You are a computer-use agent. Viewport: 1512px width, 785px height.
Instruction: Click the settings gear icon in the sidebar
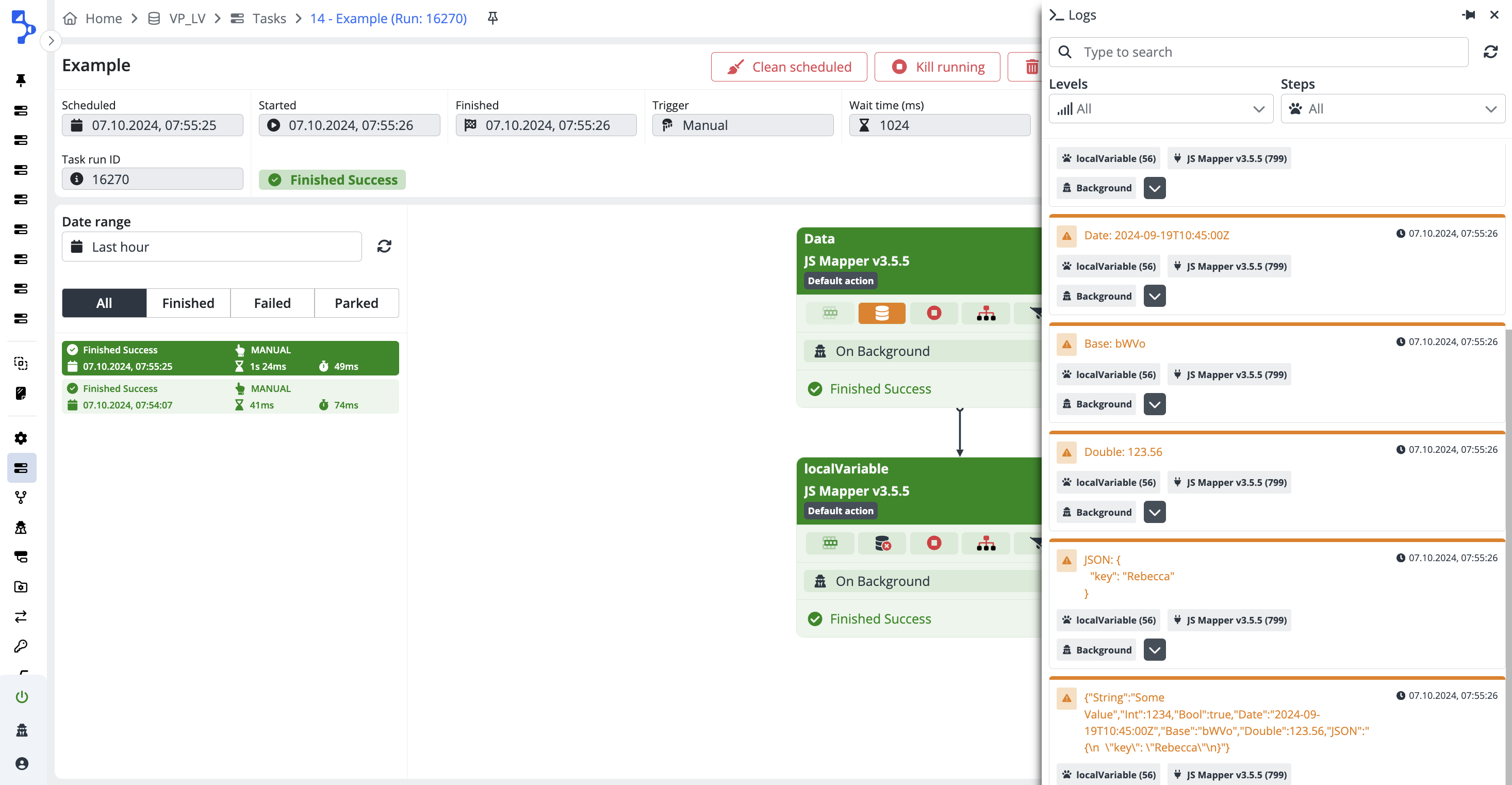coord(21,438)
